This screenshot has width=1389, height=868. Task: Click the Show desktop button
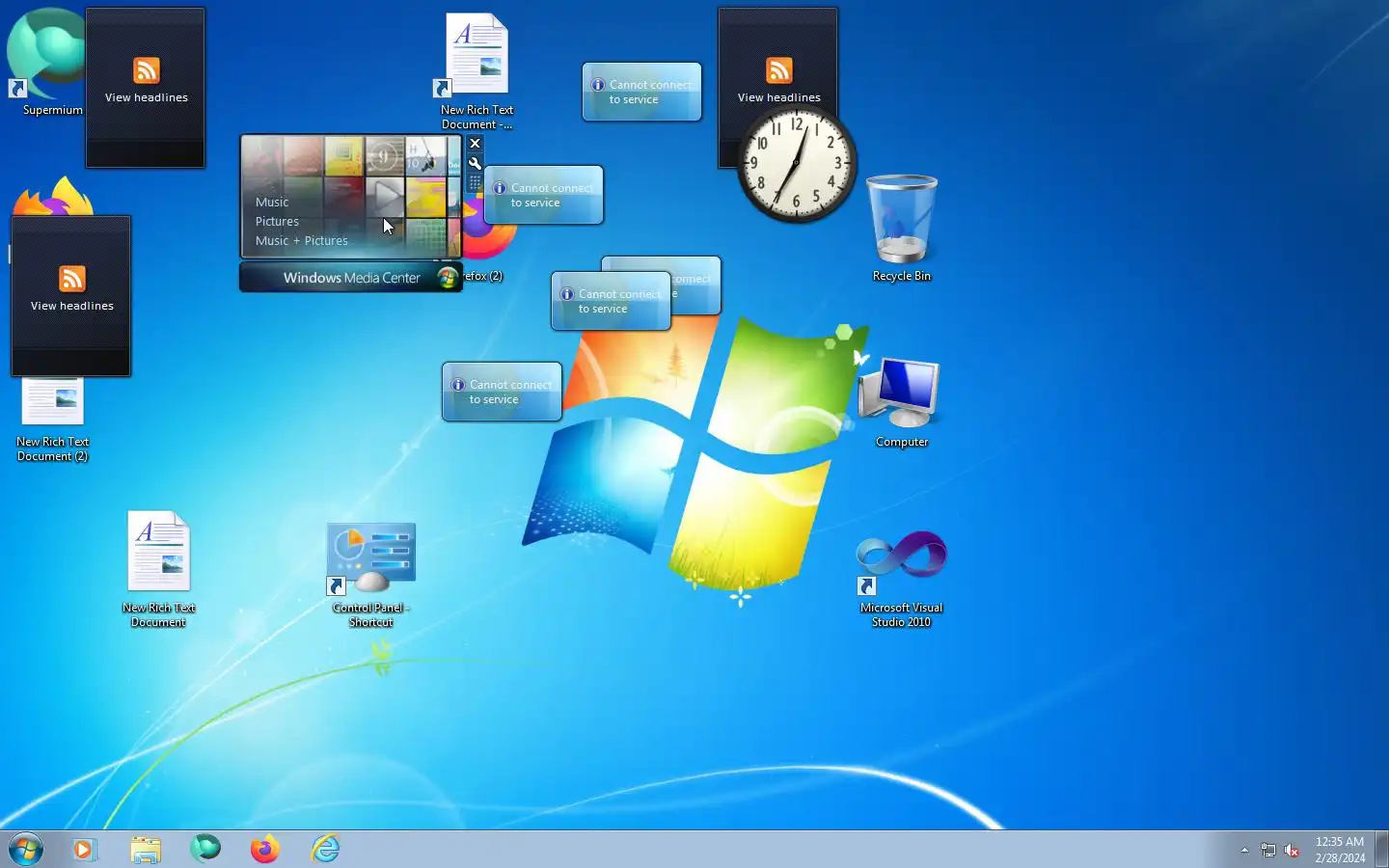pyautogui.click(x=1381, y=850)
